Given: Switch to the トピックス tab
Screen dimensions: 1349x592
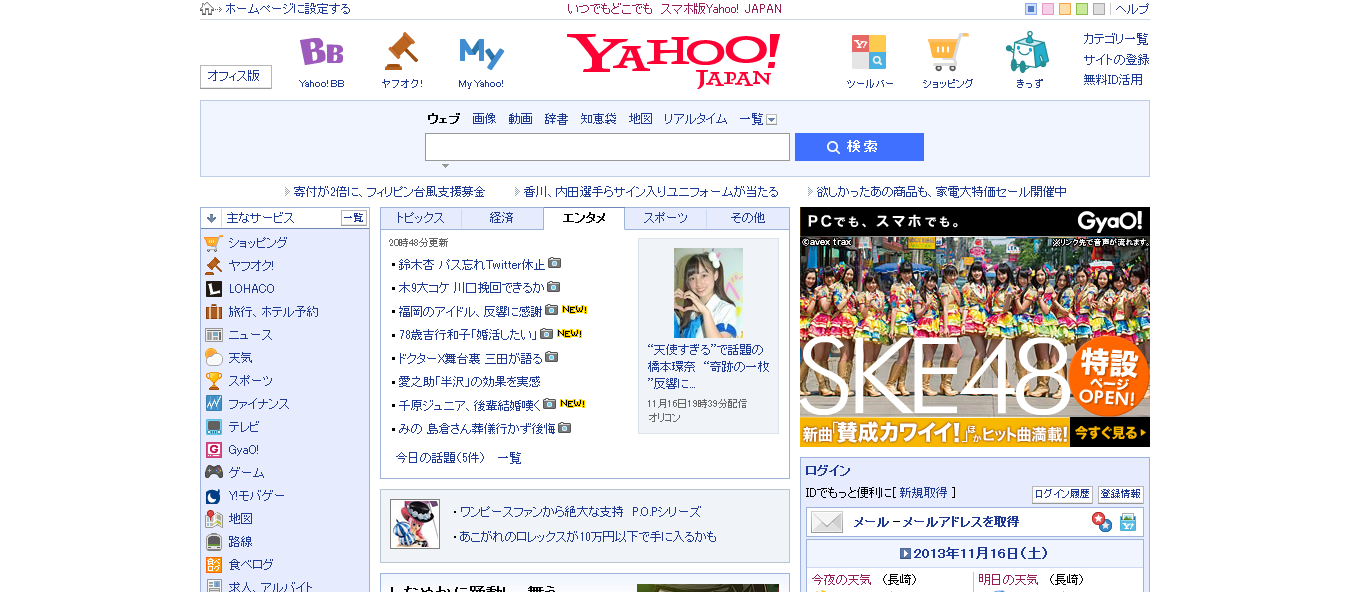Looking at the screenshot, I should 421,218.
